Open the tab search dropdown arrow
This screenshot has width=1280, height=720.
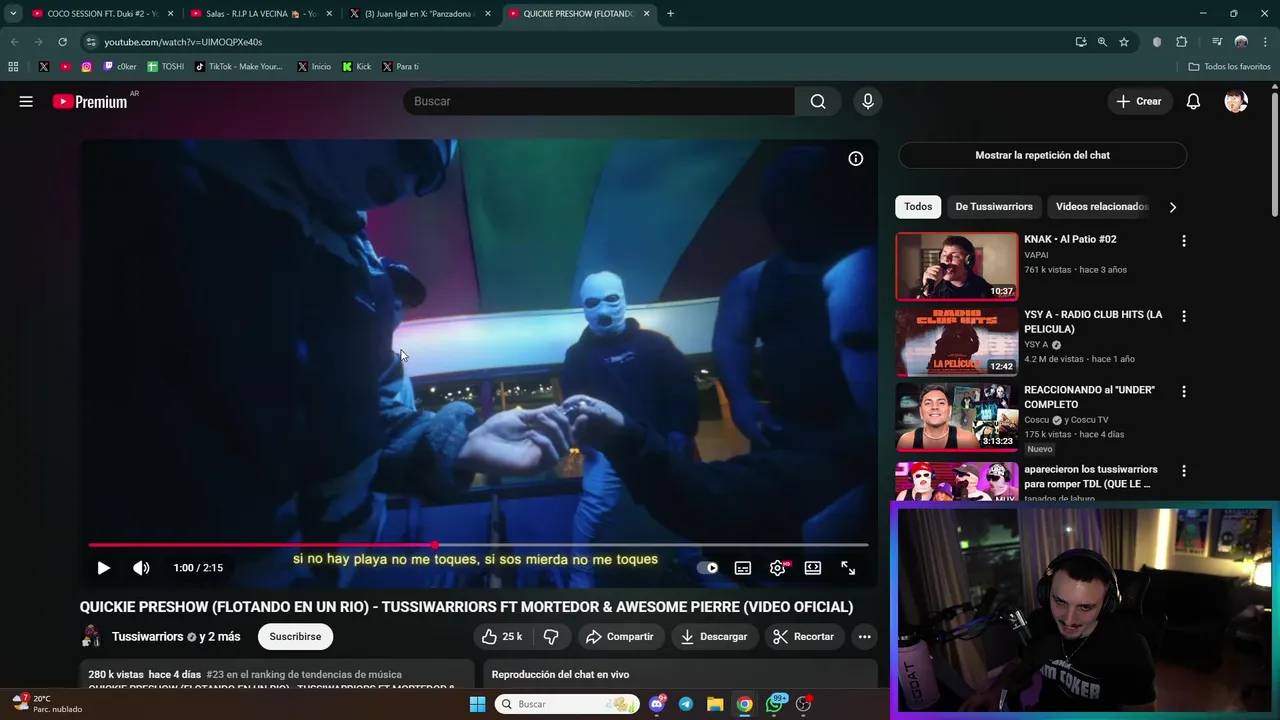point(13,14)
